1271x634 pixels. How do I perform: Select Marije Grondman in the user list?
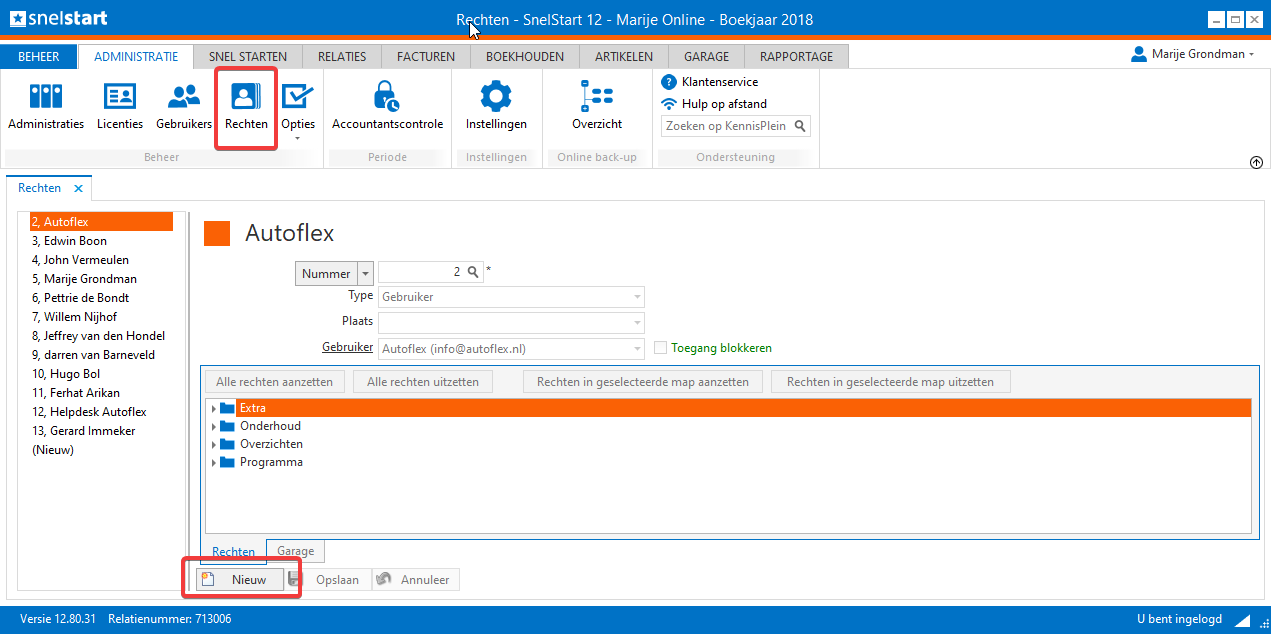click(x=84, y=279)
